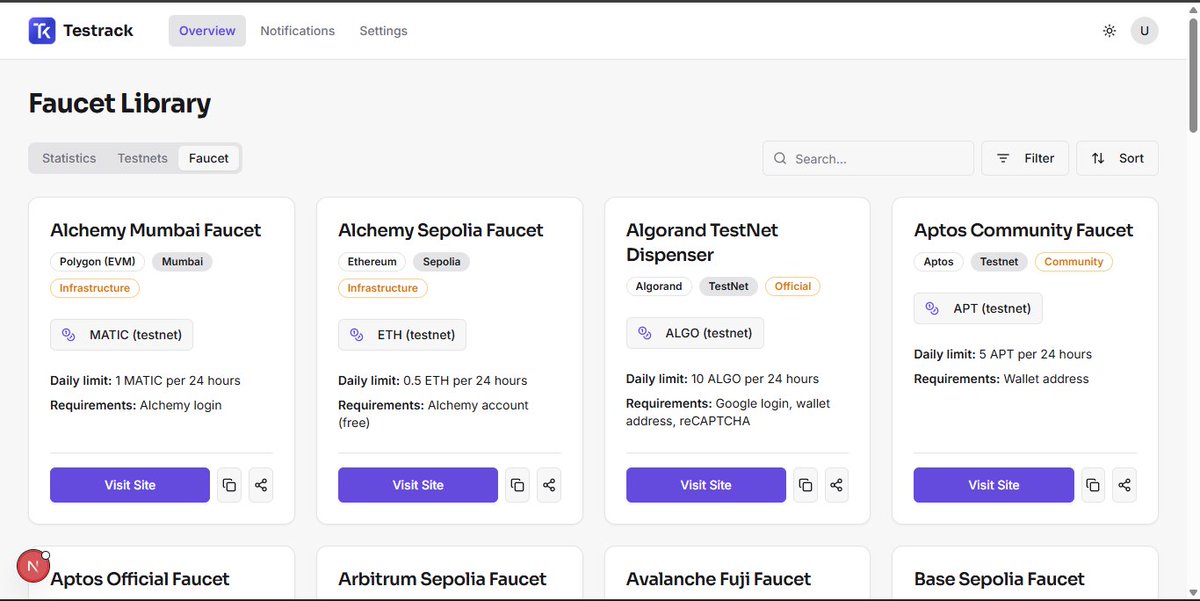Visit Site for Algorand TestNet Dispenser
The image size is (1200, 601).
coord(706,485)
